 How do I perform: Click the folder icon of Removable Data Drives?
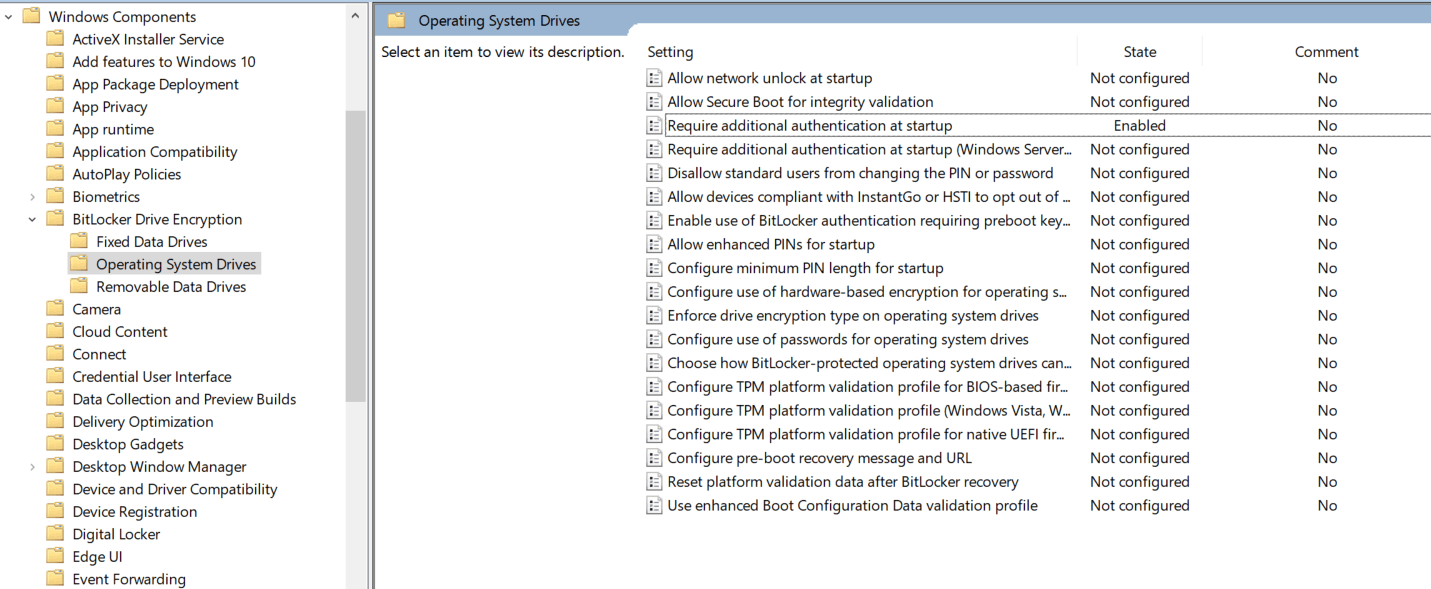(x=79, y=287)
